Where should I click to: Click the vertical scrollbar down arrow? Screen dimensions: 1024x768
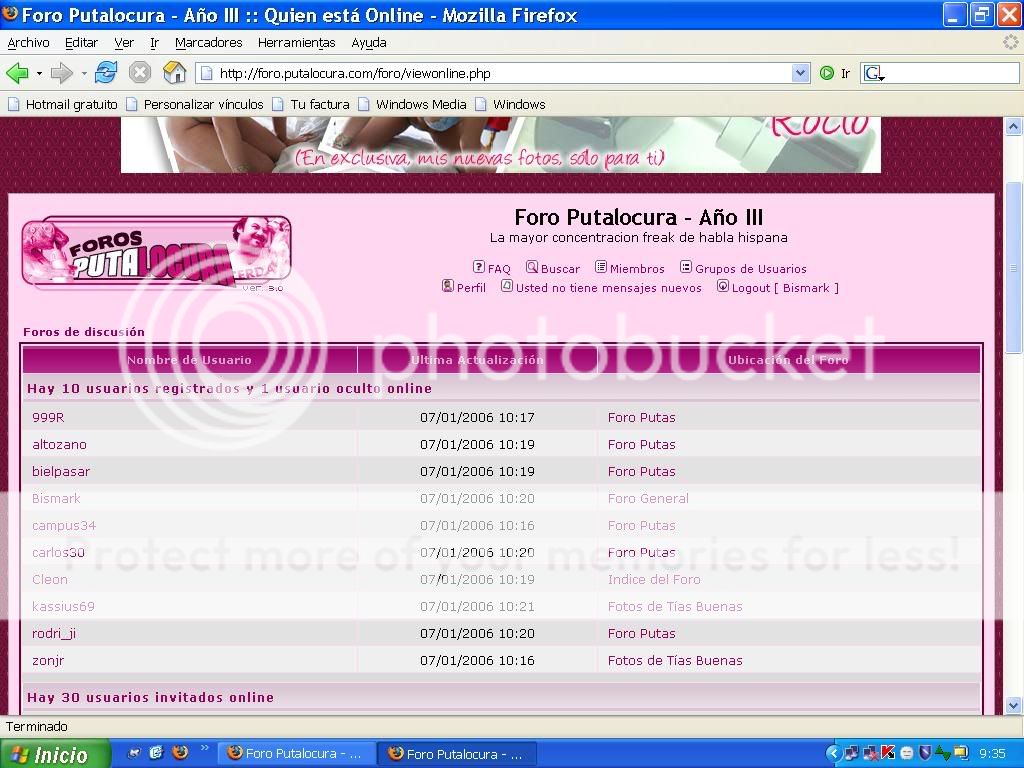click(x=1014, y=705)
